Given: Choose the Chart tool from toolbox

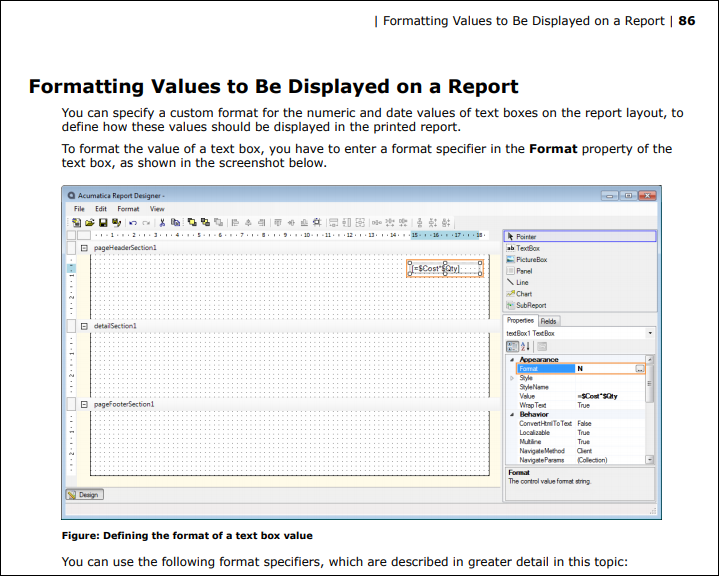Looking at the screenshot, I should coord(523,294).
